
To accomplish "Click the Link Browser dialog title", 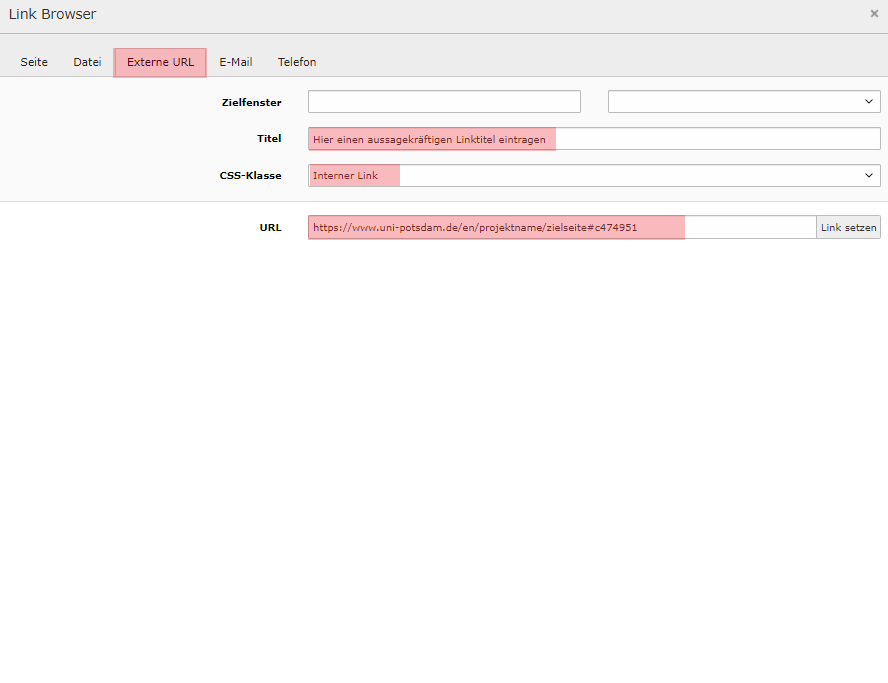I will point(53,14).
